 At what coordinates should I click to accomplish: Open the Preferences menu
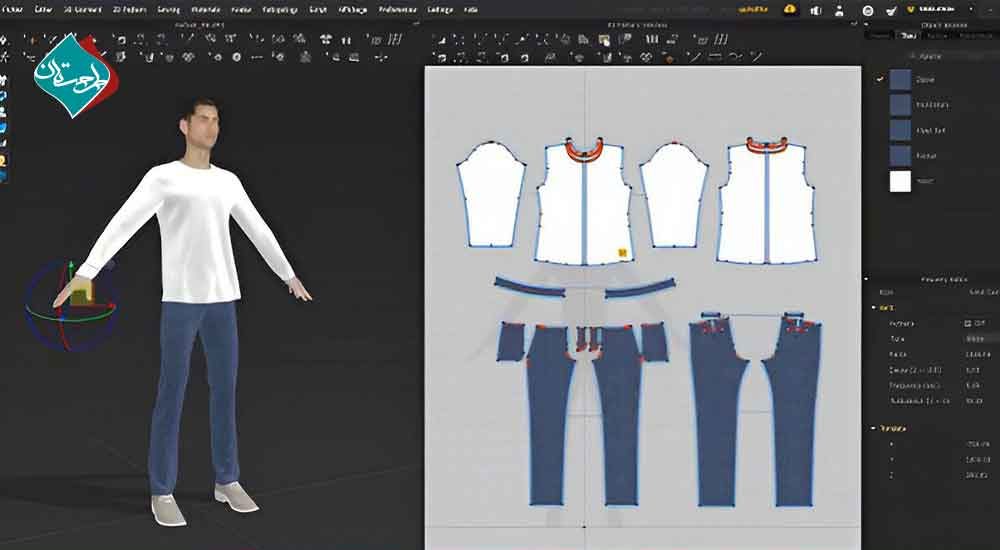coord(397,10)
